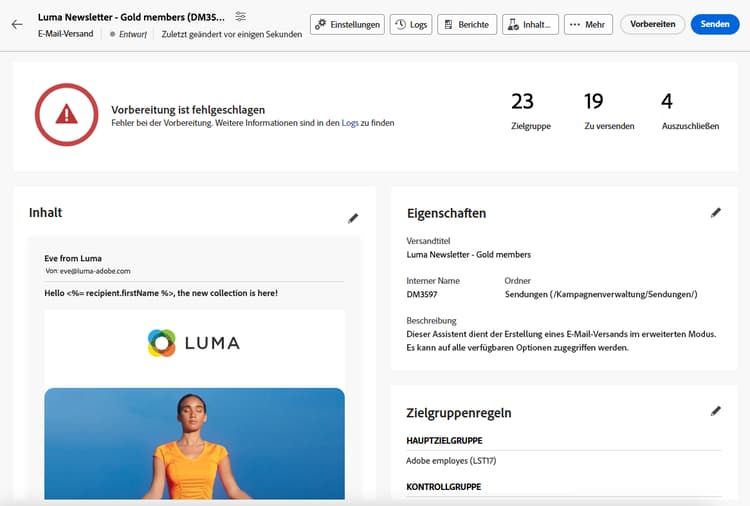Edit Inhalt section via pencil icon

353,218
